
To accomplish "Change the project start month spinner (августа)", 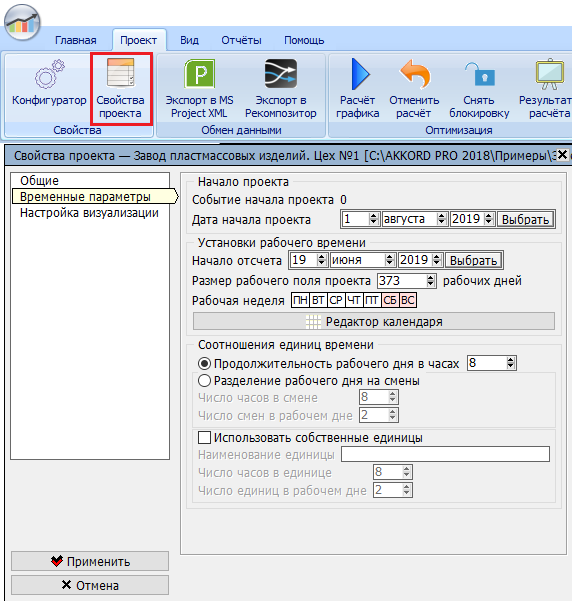I will tap(442, 219).
